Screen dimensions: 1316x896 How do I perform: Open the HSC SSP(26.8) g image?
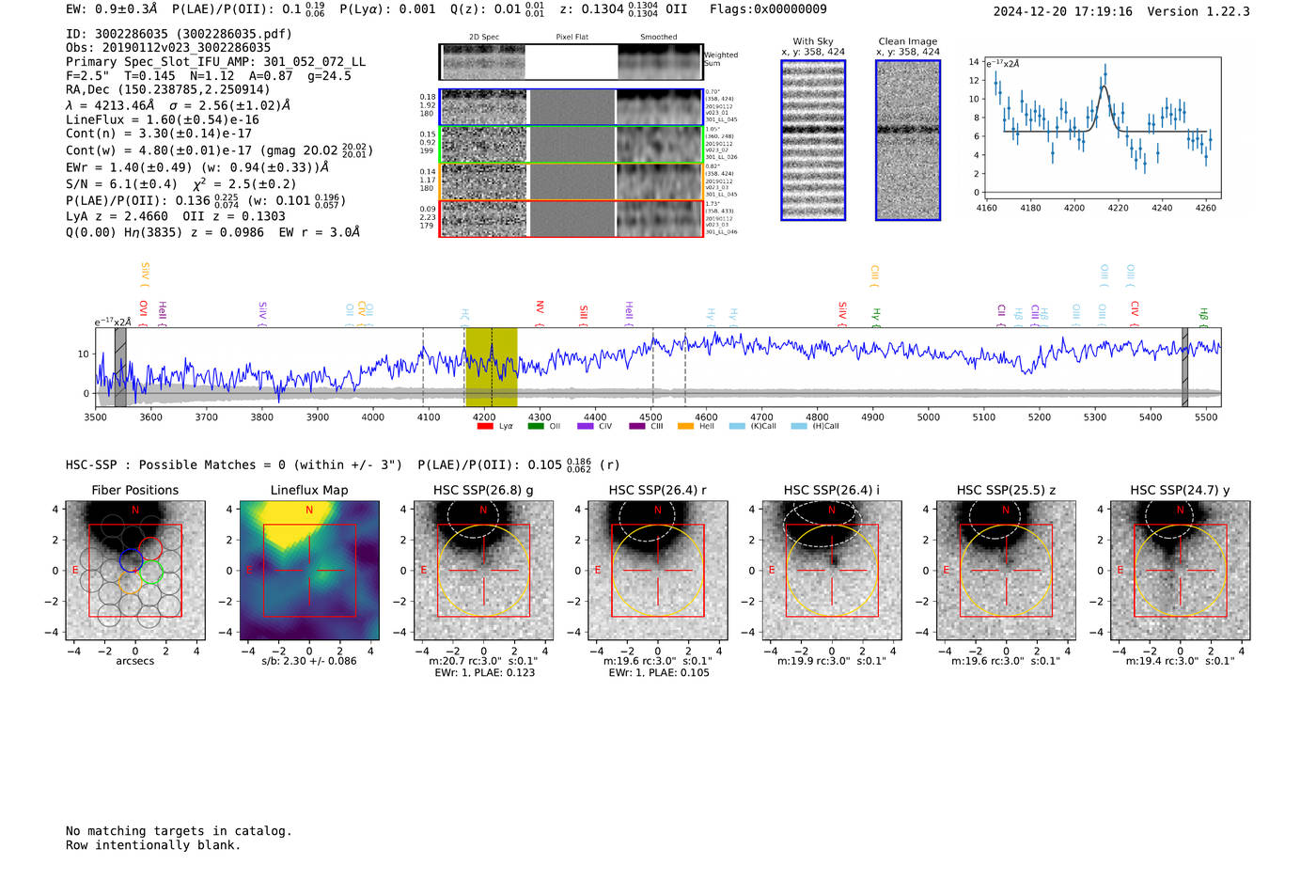coord(483,570)
